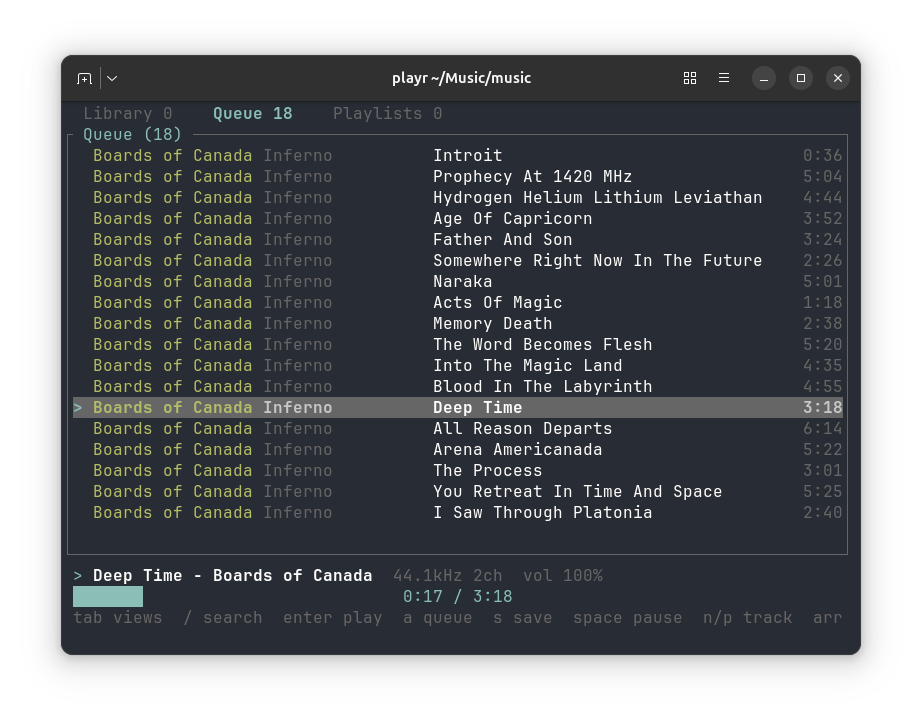922x722 pixels.
Task: Expand the new-tab options dropdown arrow
Action: tap(112, 78)
